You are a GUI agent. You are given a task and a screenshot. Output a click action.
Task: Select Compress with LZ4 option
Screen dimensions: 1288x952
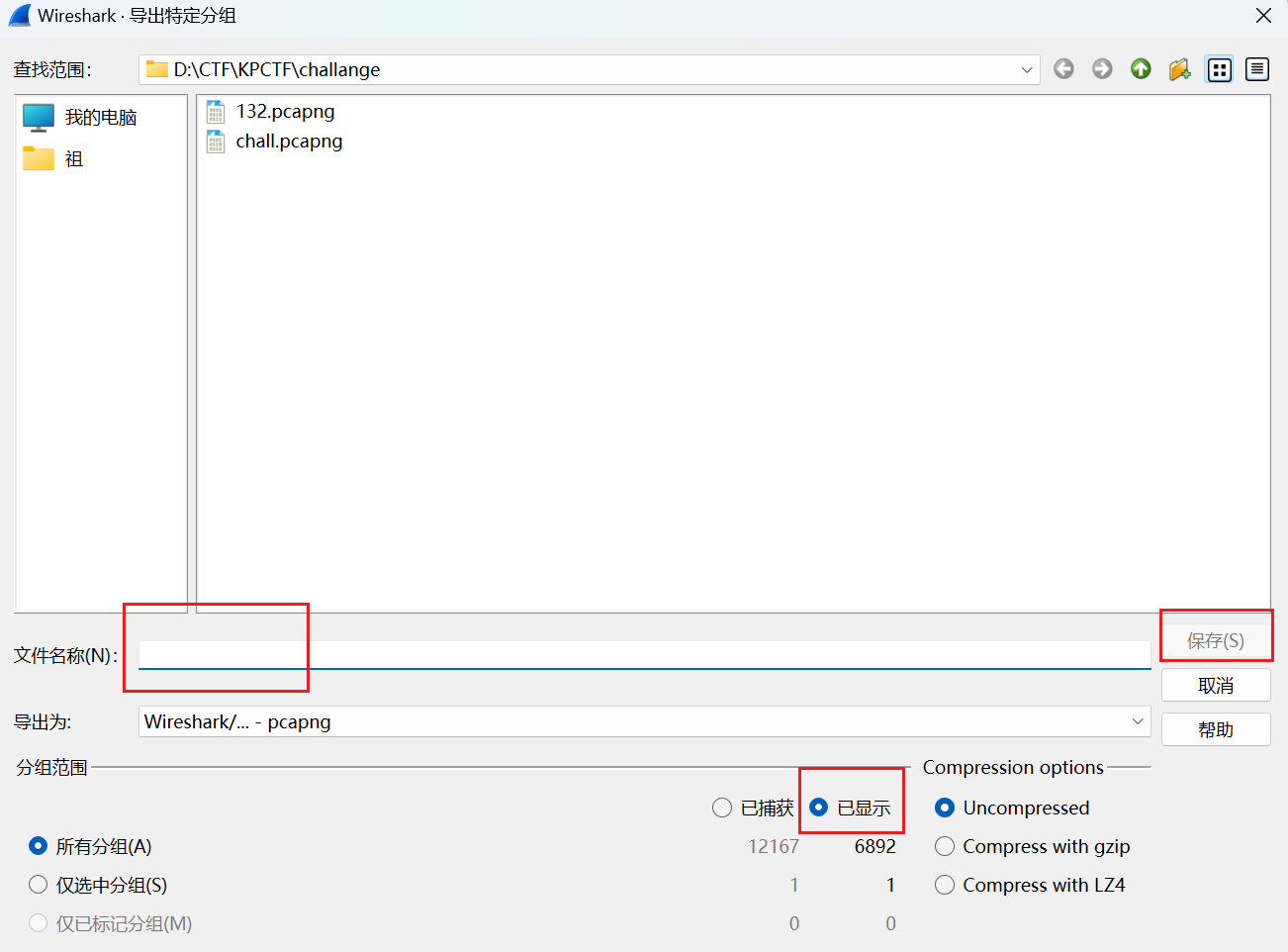[945, 885]
